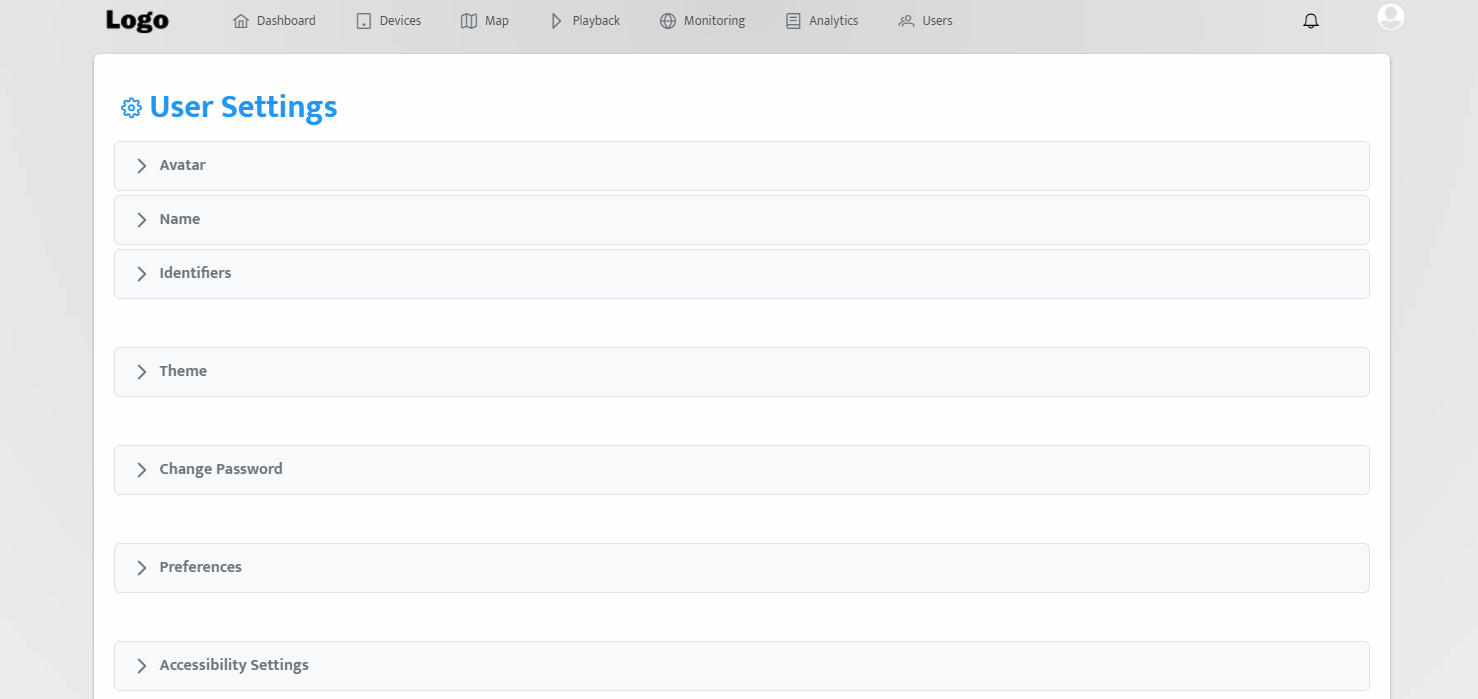Open the Analytics text label in navigation
Image resolution: width=1478 pixels, height=699 pixels.
(833, 21)
